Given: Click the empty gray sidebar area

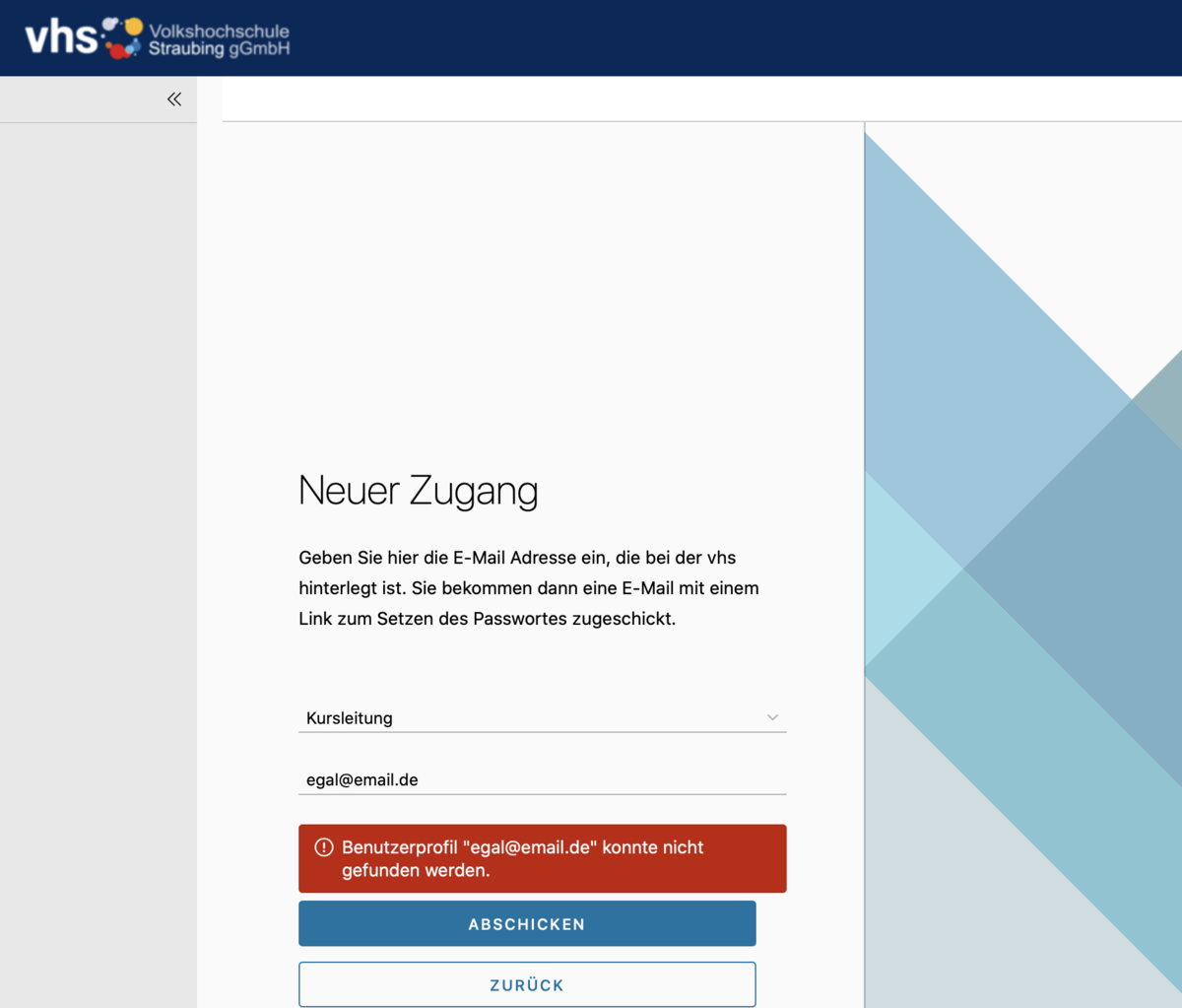Looking at the screenshot, I should pyautogui.click(x=98, y=542).
